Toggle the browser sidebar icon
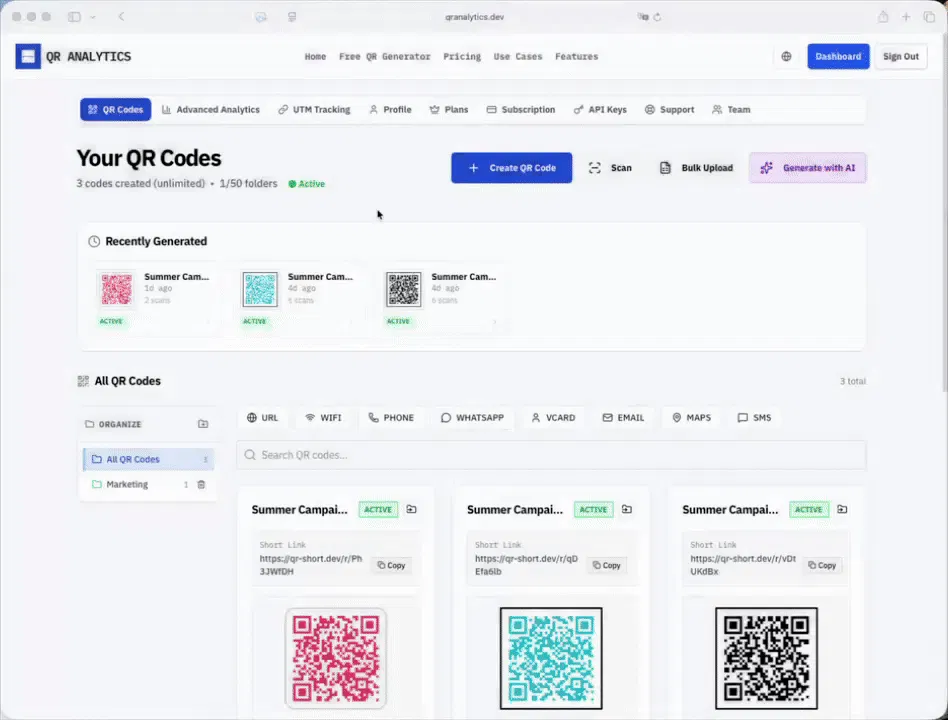Screen dimensions: 948x720 [74, 17]
